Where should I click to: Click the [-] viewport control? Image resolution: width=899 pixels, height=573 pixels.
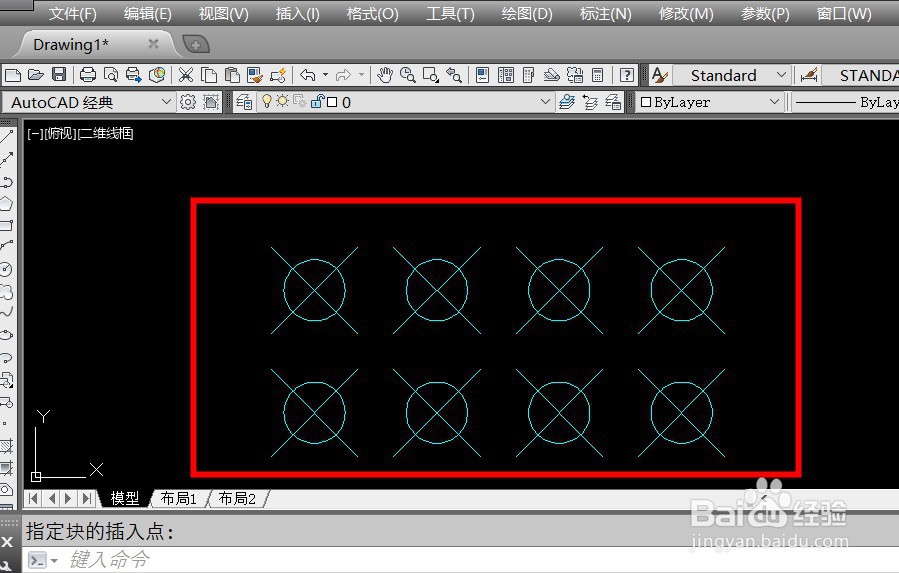[x=34, y=134]
